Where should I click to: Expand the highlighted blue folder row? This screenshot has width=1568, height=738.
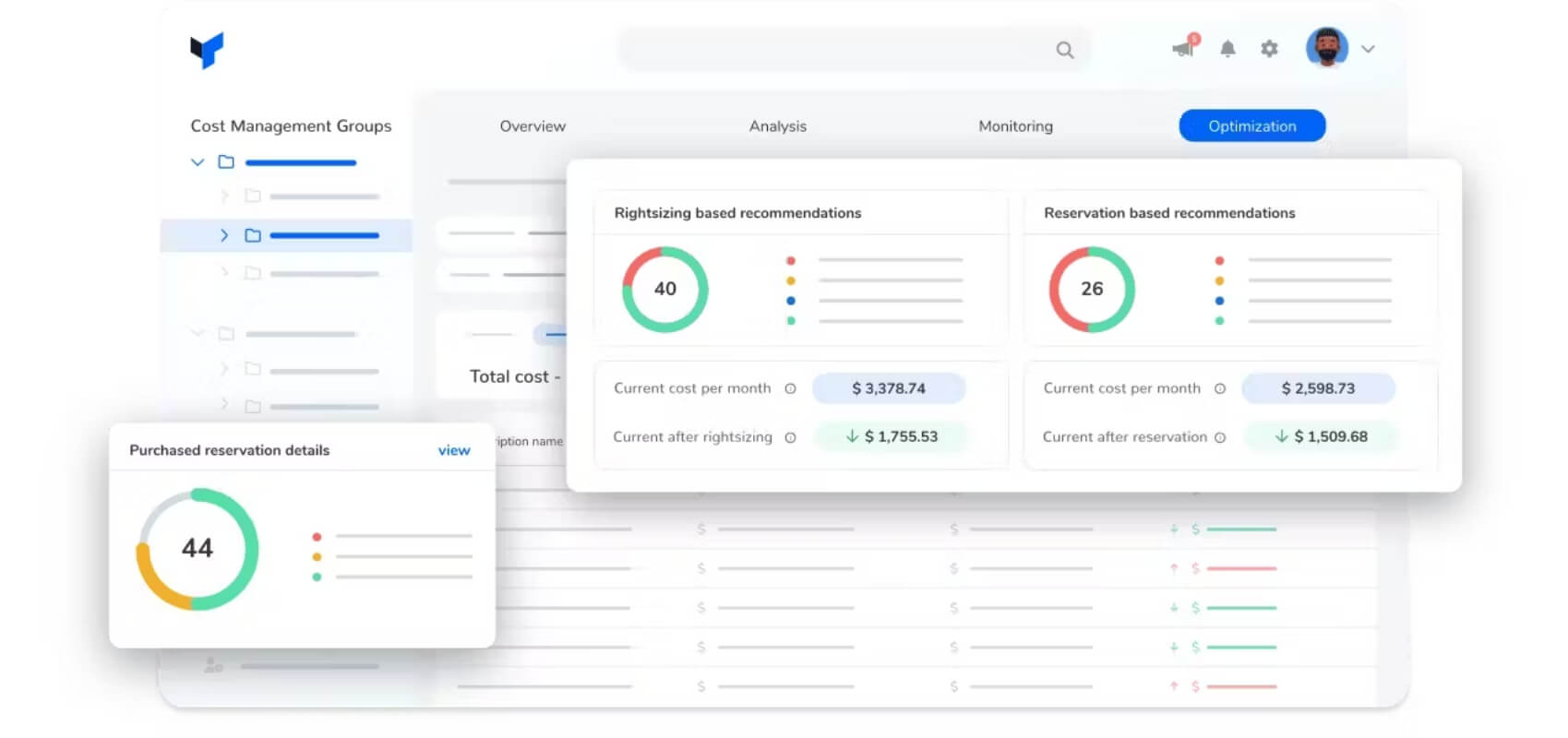223,235
